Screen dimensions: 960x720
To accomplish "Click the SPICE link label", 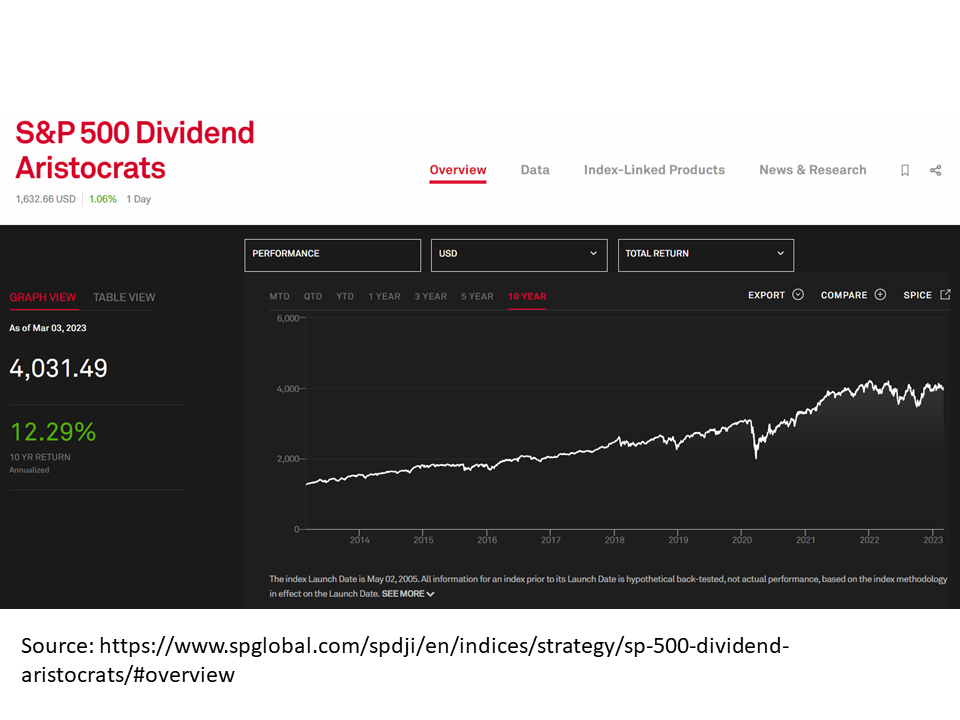I will [x=918, y=295].
